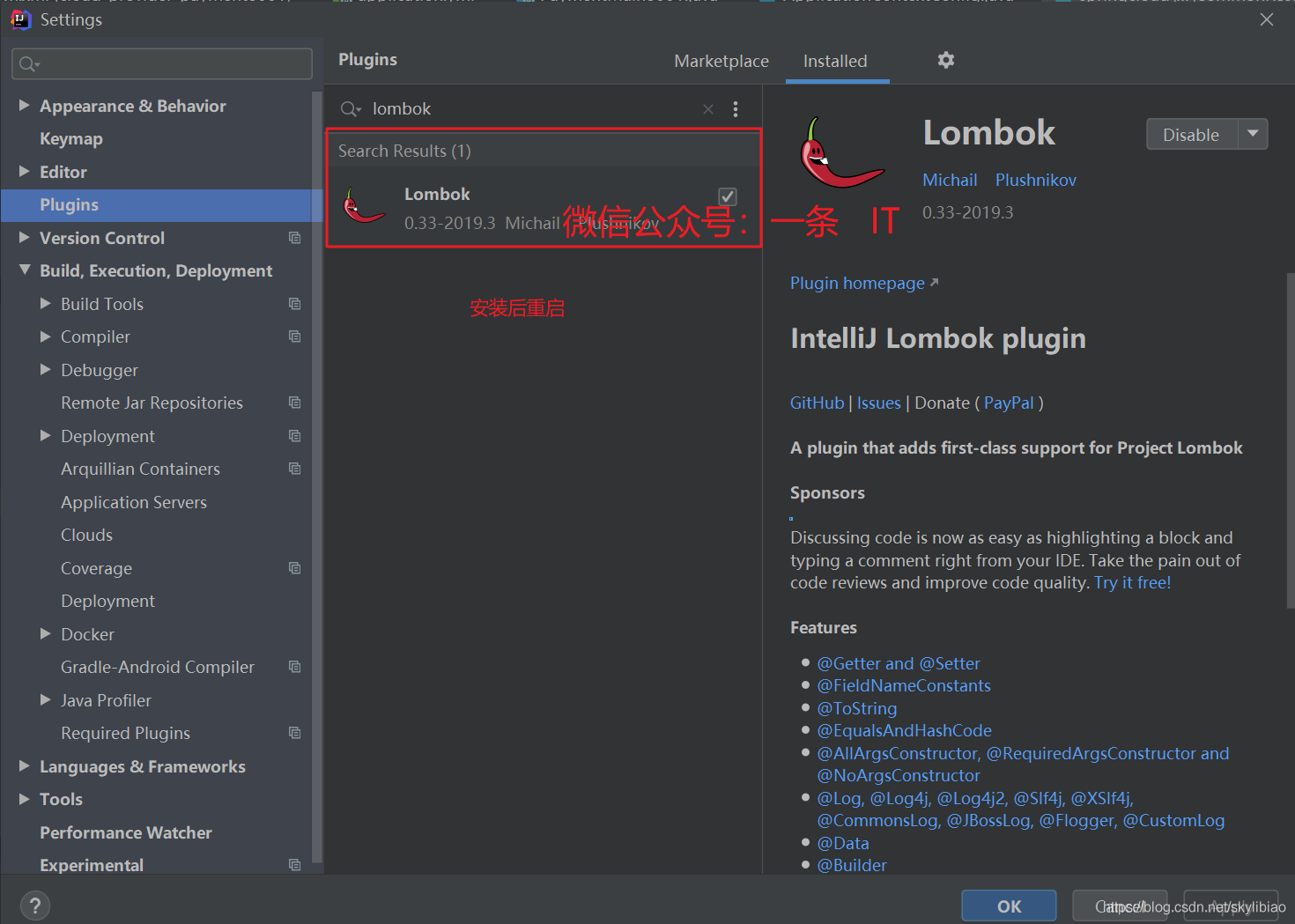This screenshot has width=1295, height=924.
Task: Click the project-level icon beside Gradle-Android Compiler
Action: pos(294,667)
